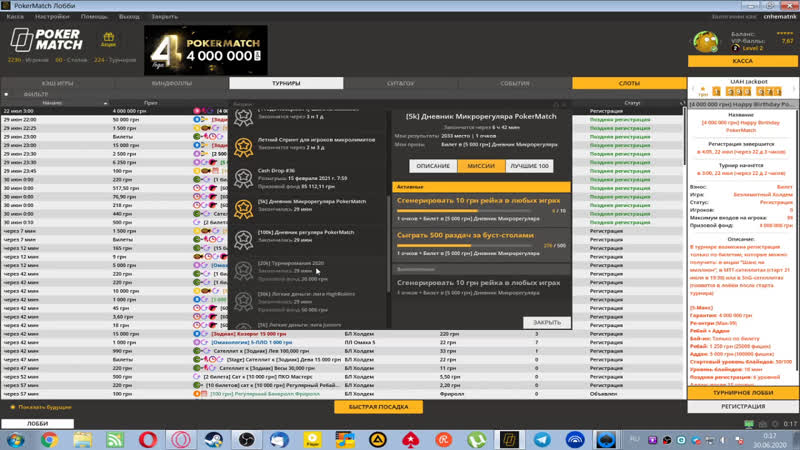Switch to the Ситагоу tab
The height and width of the screenshot is (450, 800).
(401, 83)
